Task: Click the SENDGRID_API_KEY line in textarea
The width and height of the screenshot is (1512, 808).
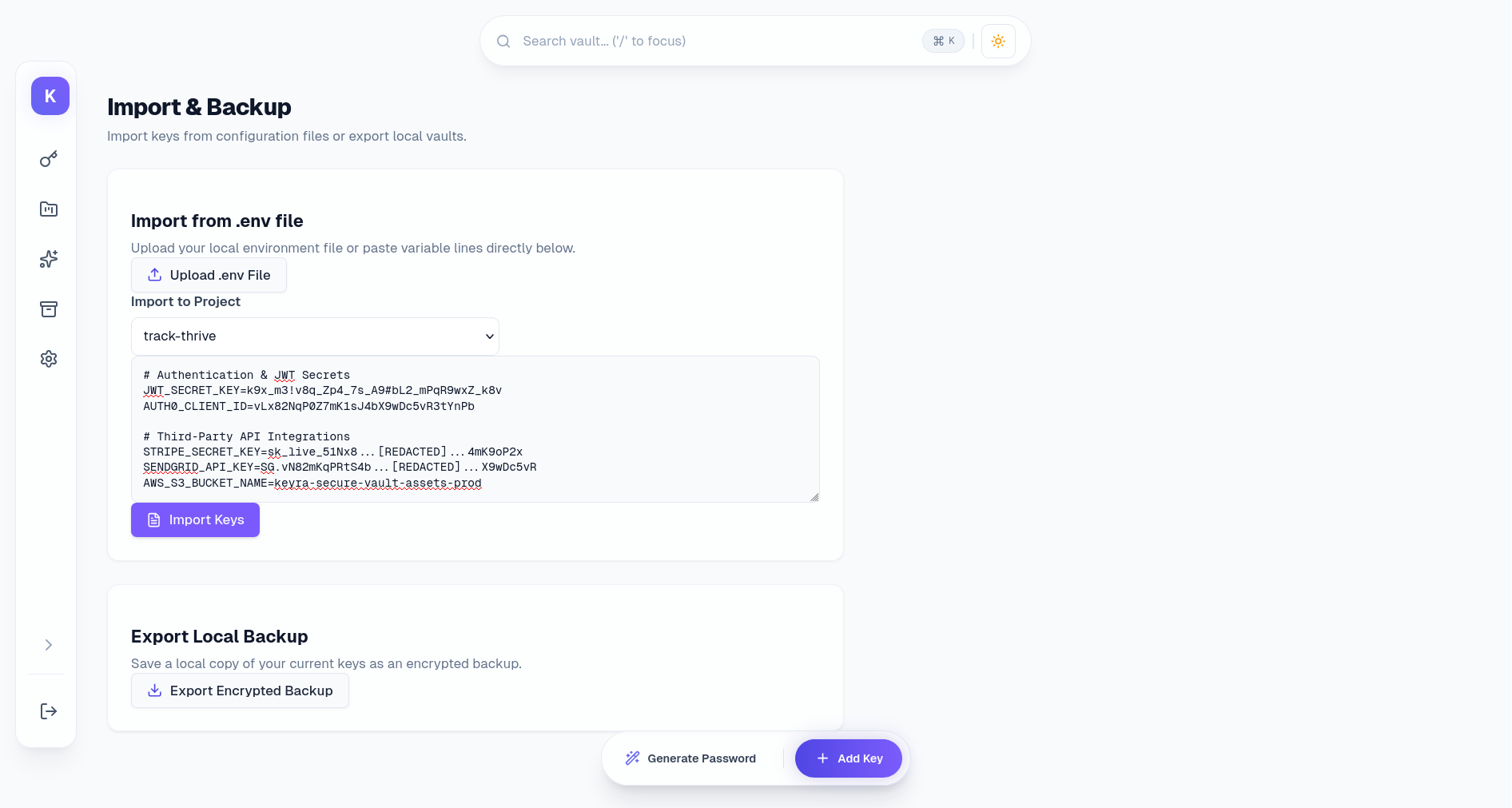Action: coord(340,468)
